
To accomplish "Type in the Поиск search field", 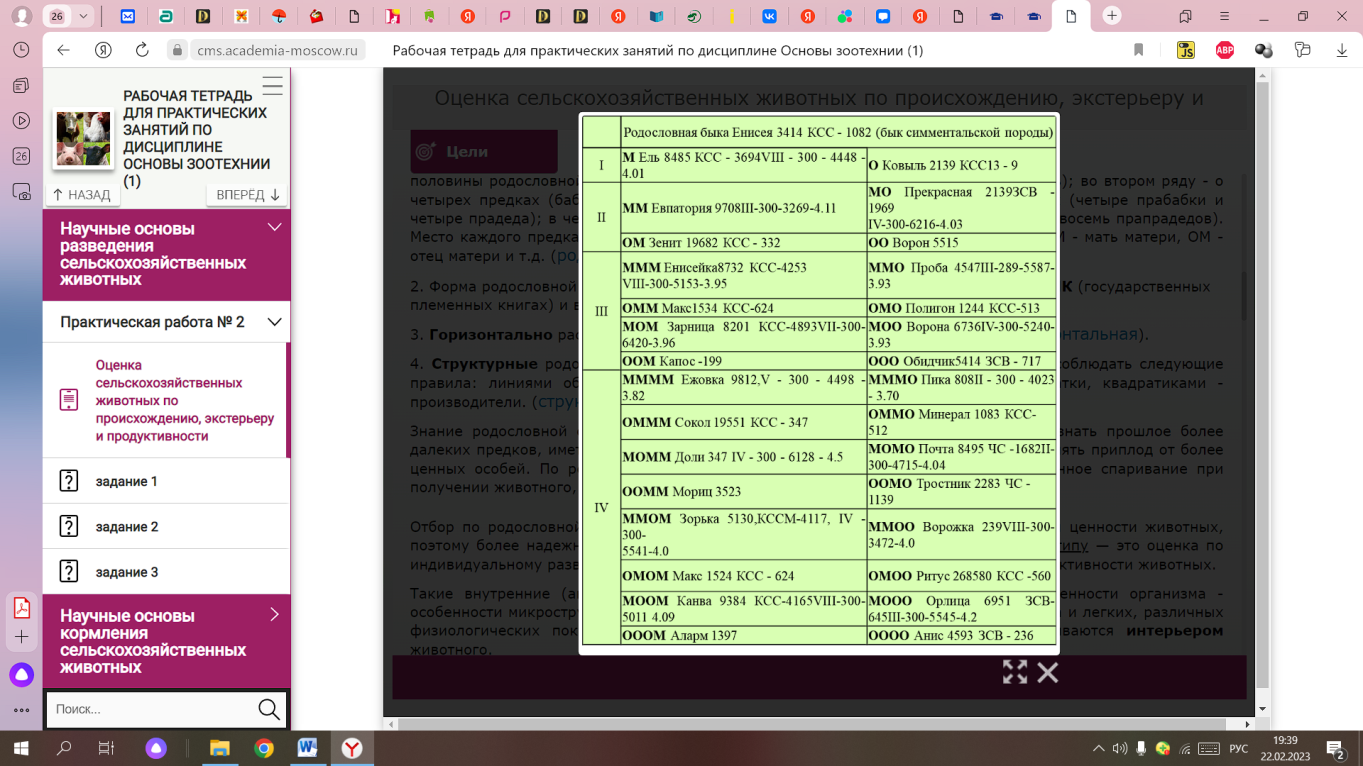I will [150, 709].
